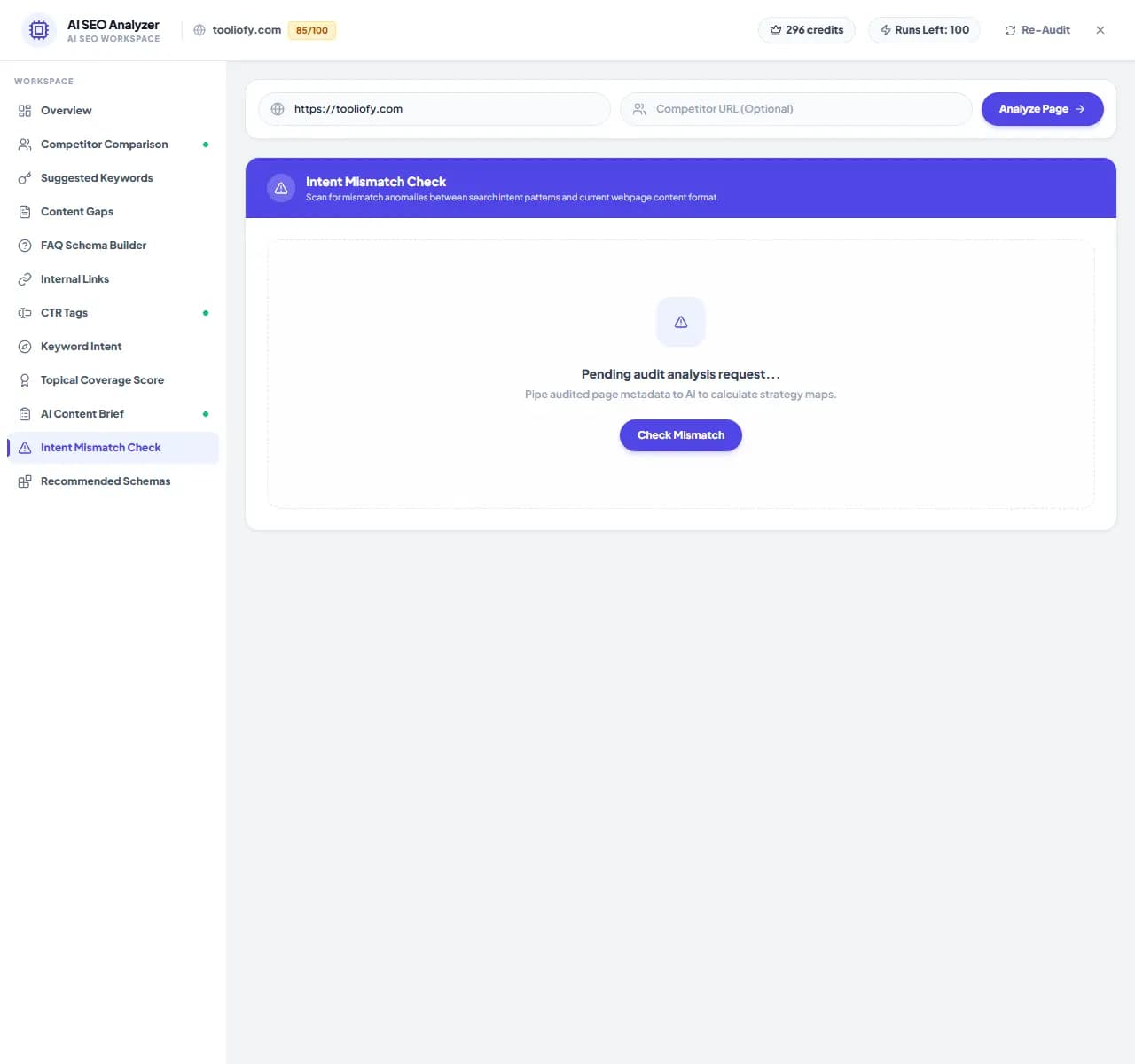The width and height of the screenshot is (1135, 1064).
Task: Go to Suggested Keywords
Action: (113, 178)
